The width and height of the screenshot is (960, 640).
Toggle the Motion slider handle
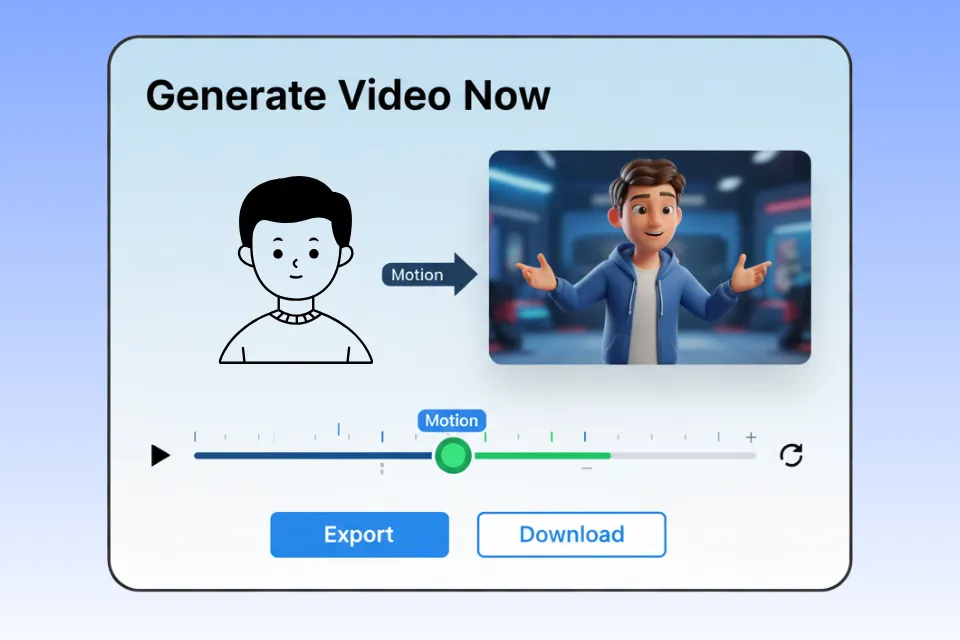[452, 456]
